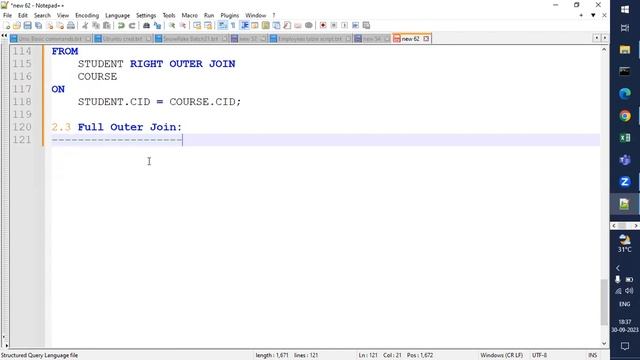Start macro recording with the red button
Viewport: 640px width, 360px height.
coord(323,25)
